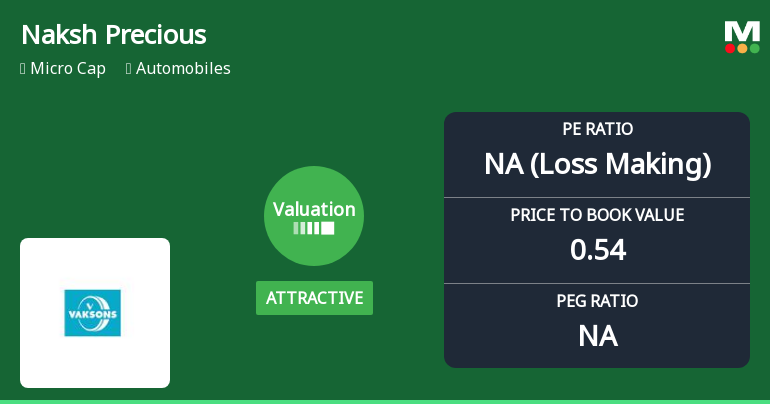Click the orange dot under the M logo
This screenshot has height=404, width=770.
tap(742, 48)
